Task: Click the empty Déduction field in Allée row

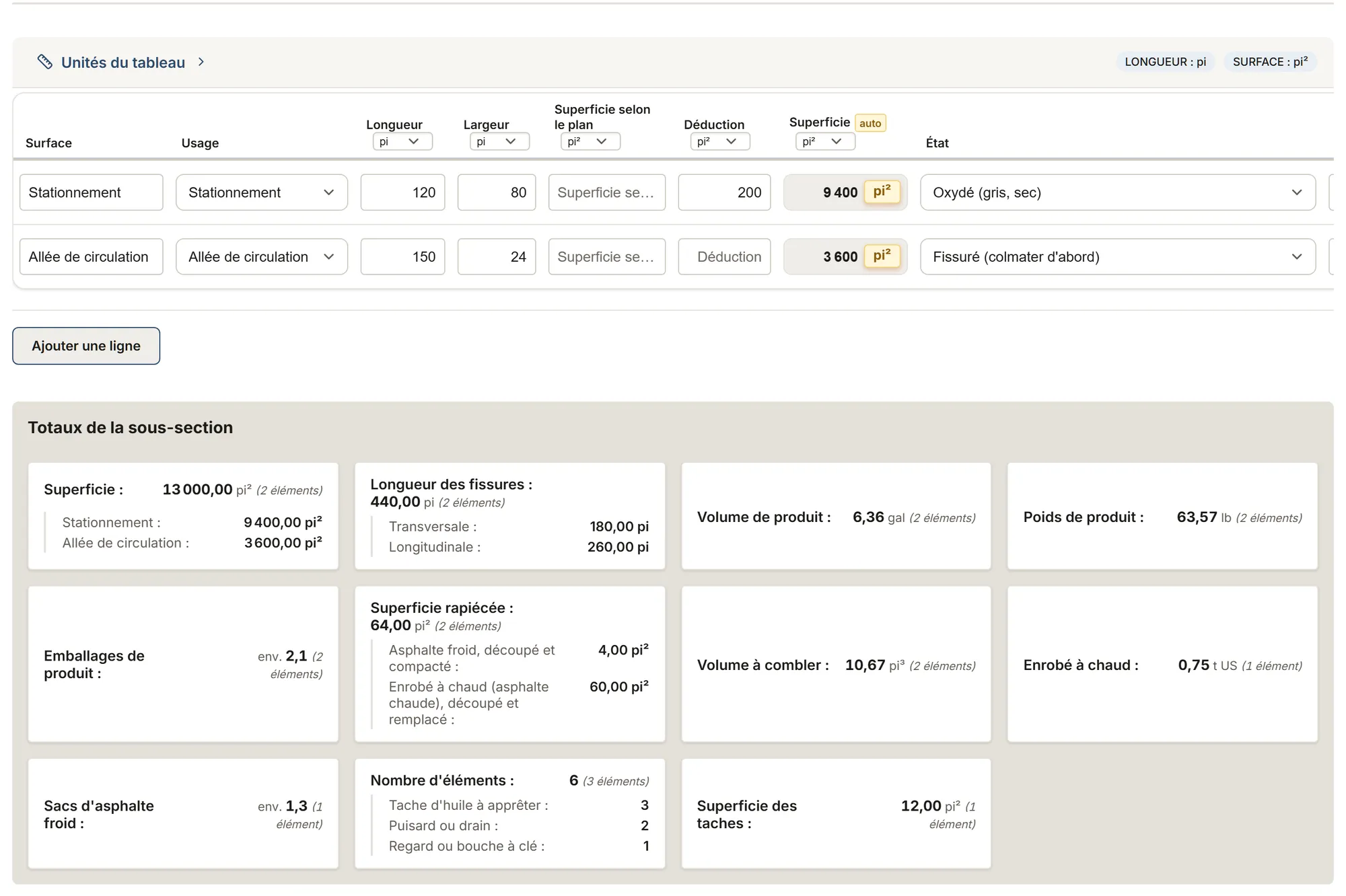Action: [724, 257]
